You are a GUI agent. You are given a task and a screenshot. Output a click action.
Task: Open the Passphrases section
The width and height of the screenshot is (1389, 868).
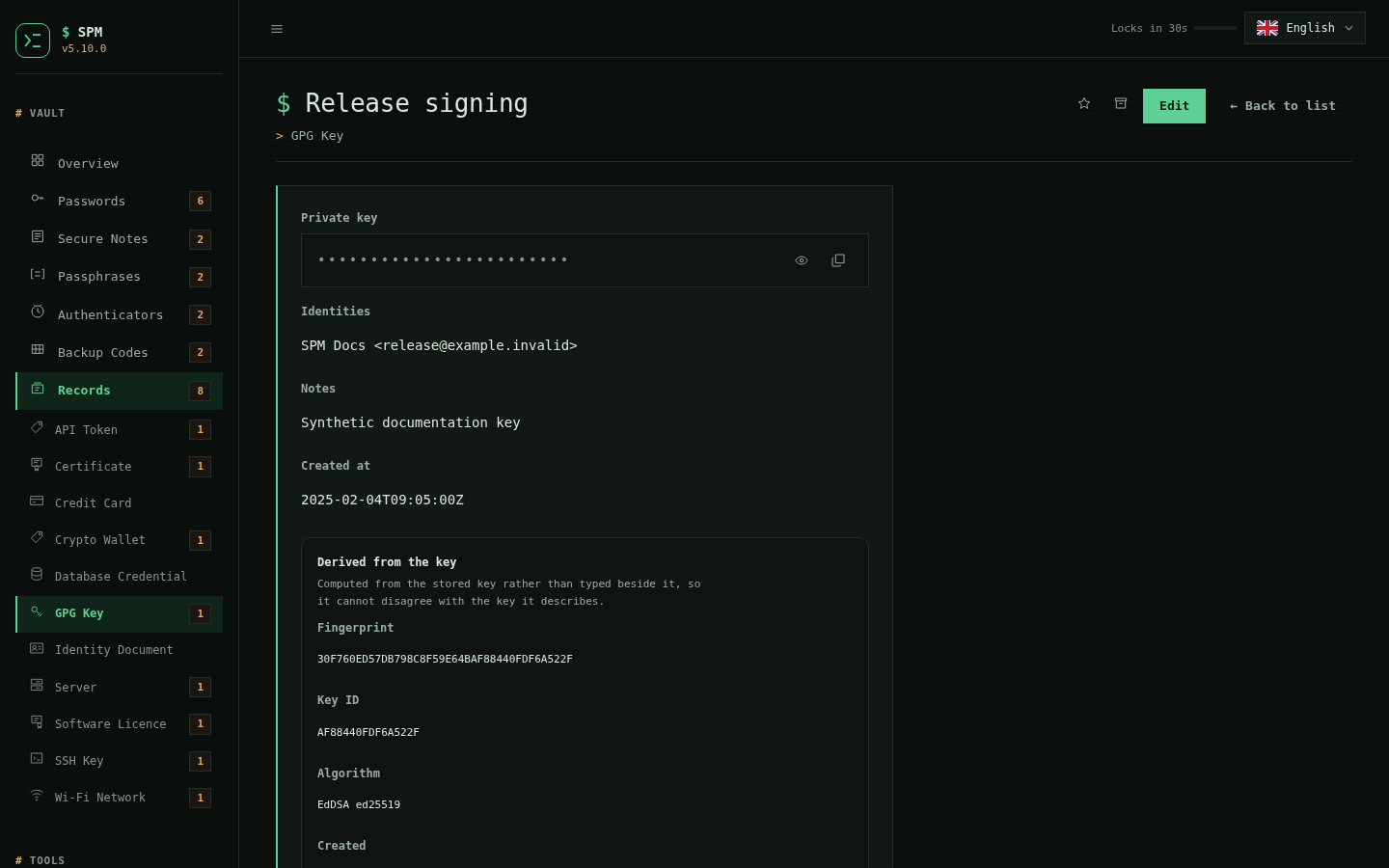(x=120, y=276)
